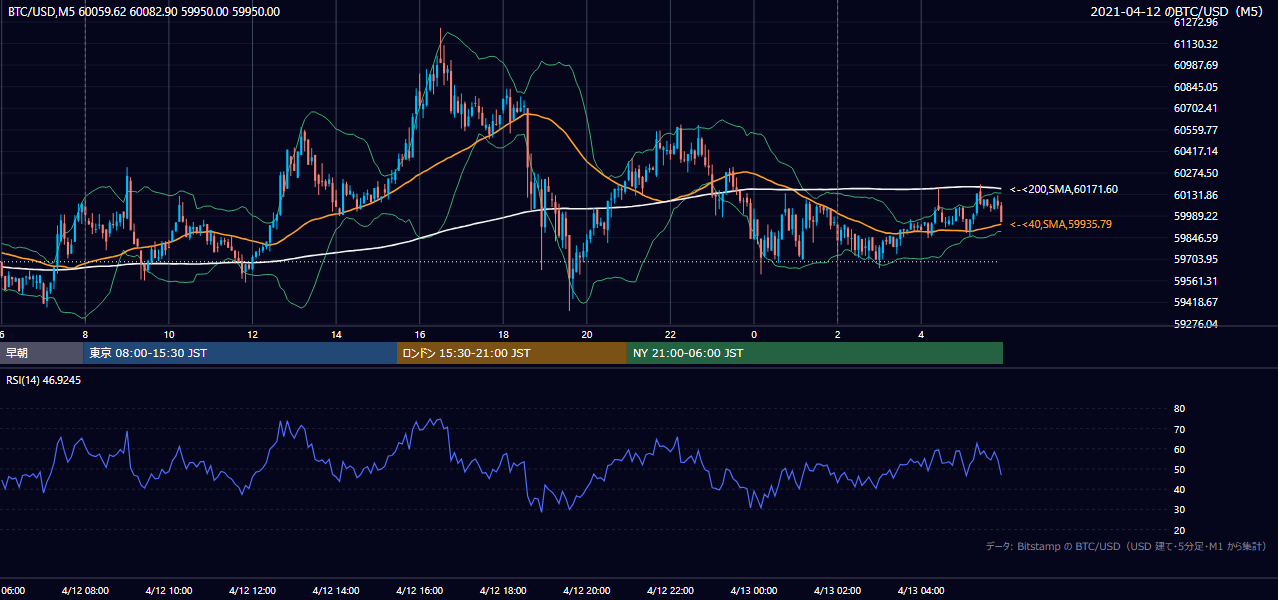The width and height of the screenshot is (1278, 600).
Task: Click price axis value 60845.05
Action: pyautogui.click(x=1195, y=87)
